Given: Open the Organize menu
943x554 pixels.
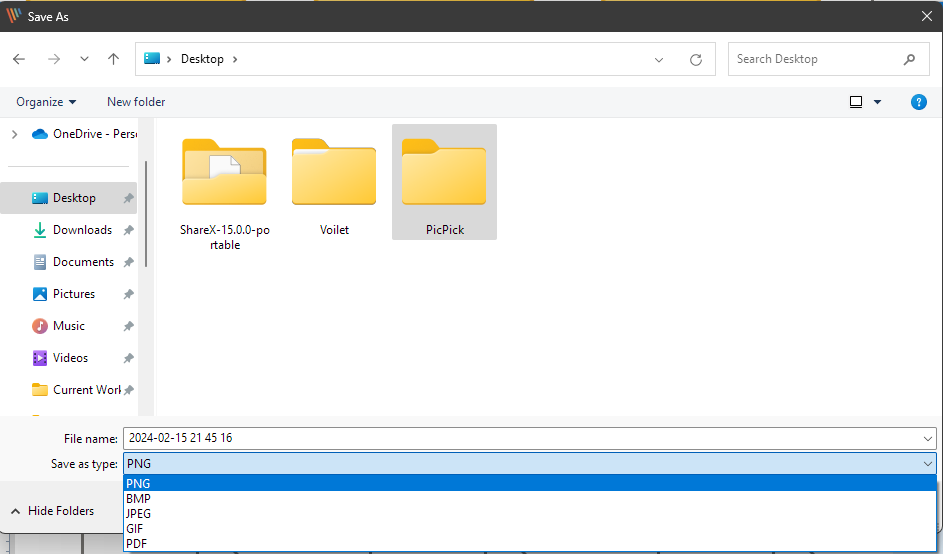Looking at the screenshot, I should [46, 102].
